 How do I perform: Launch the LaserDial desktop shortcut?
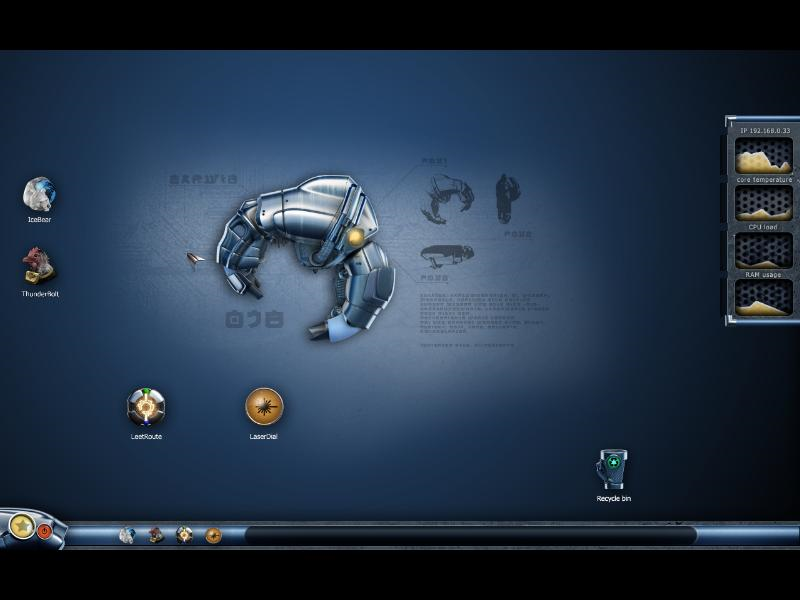(x=264, y=407)
